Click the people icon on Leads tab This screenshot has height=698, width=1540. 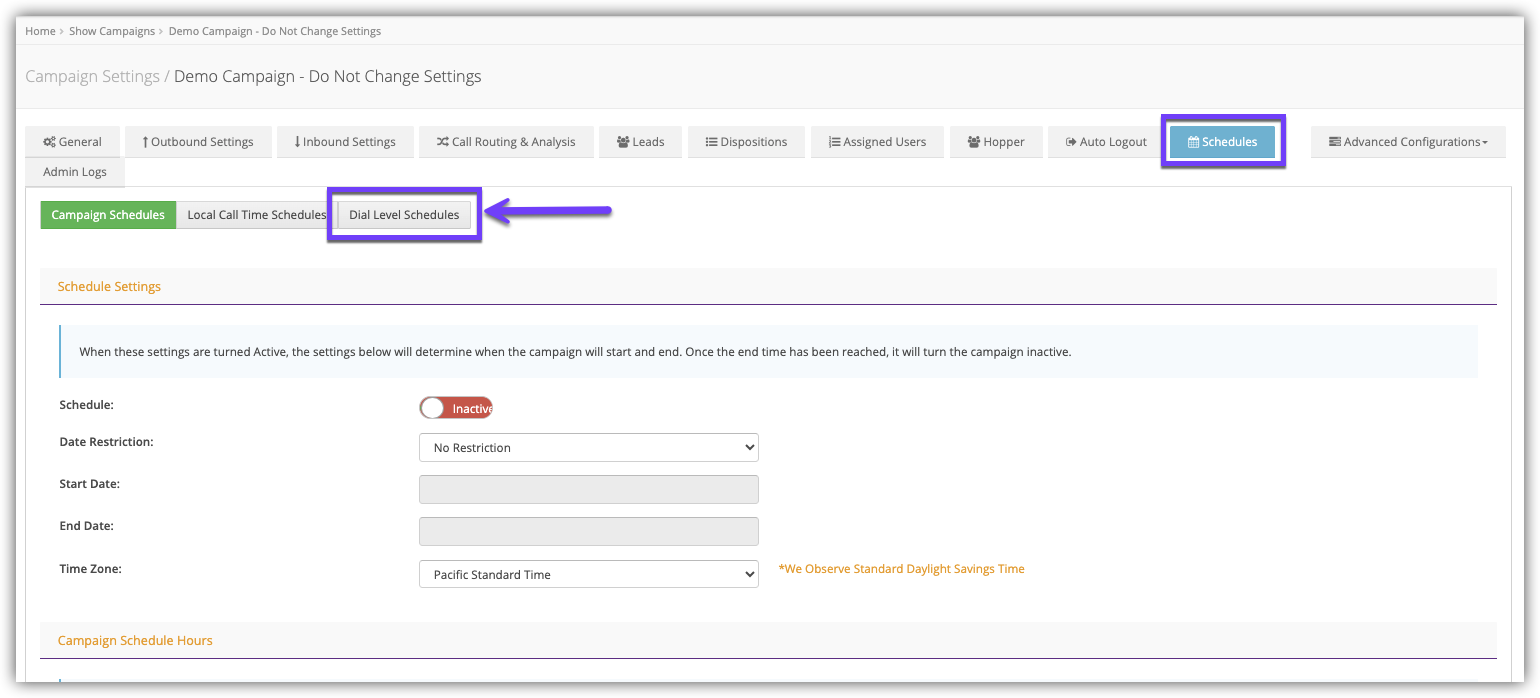pyautogui.click(x=623, y=142)
